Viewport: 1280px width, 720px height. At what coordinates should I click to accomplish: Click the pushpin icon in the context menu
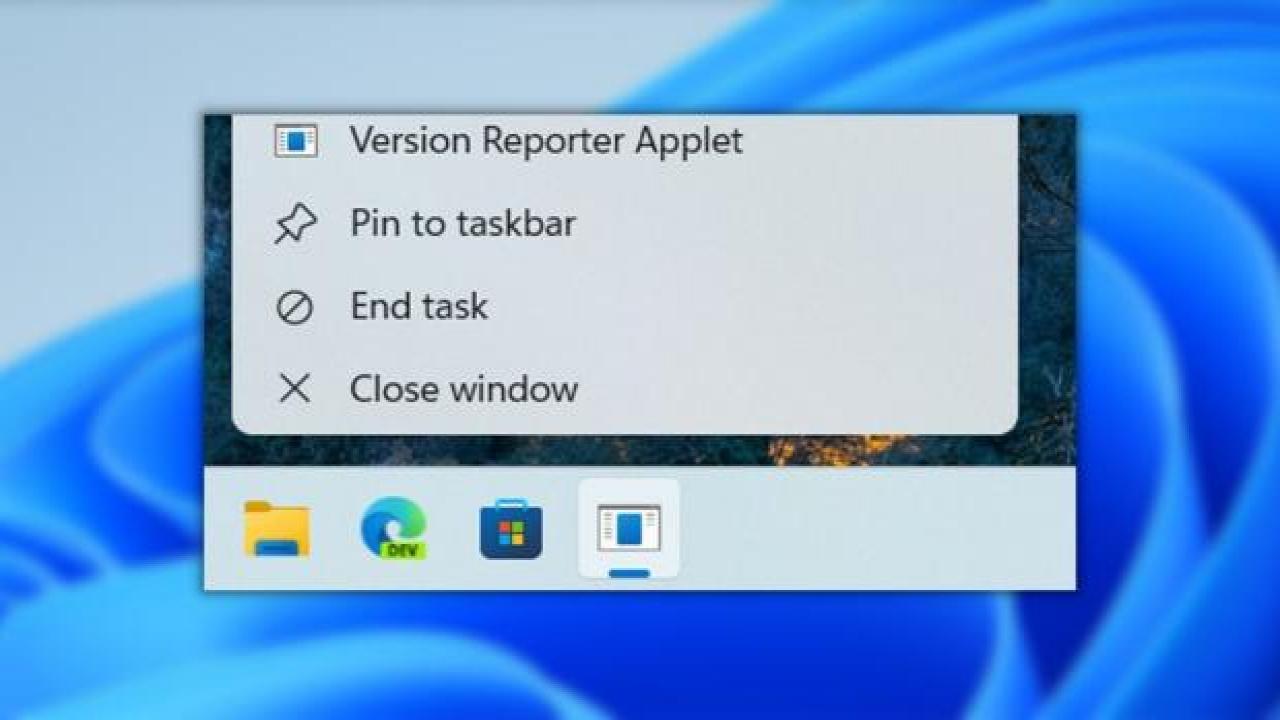295,225
